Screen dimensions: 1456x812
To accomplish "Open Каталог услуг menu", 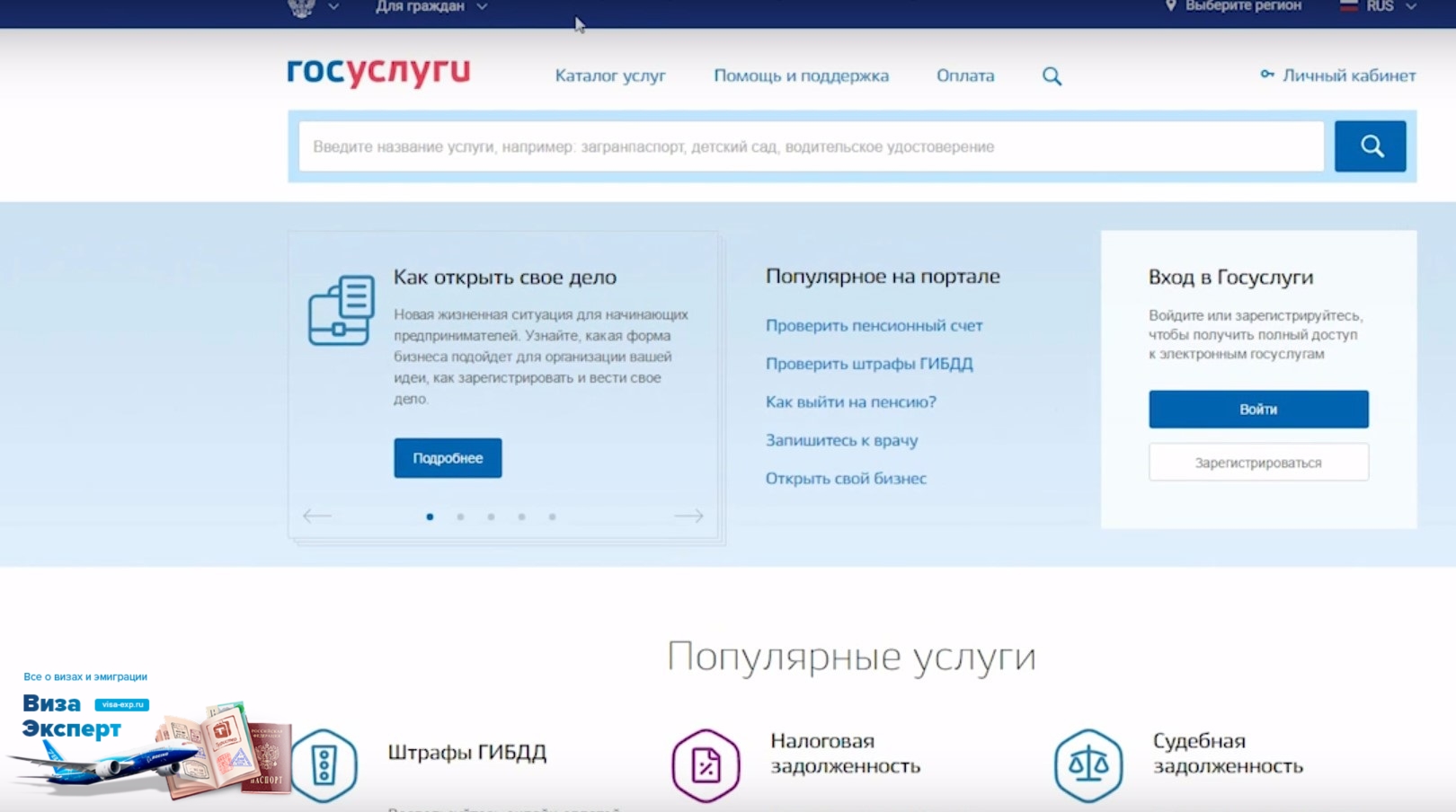I will pyautogui.click(x=610, y=76).
